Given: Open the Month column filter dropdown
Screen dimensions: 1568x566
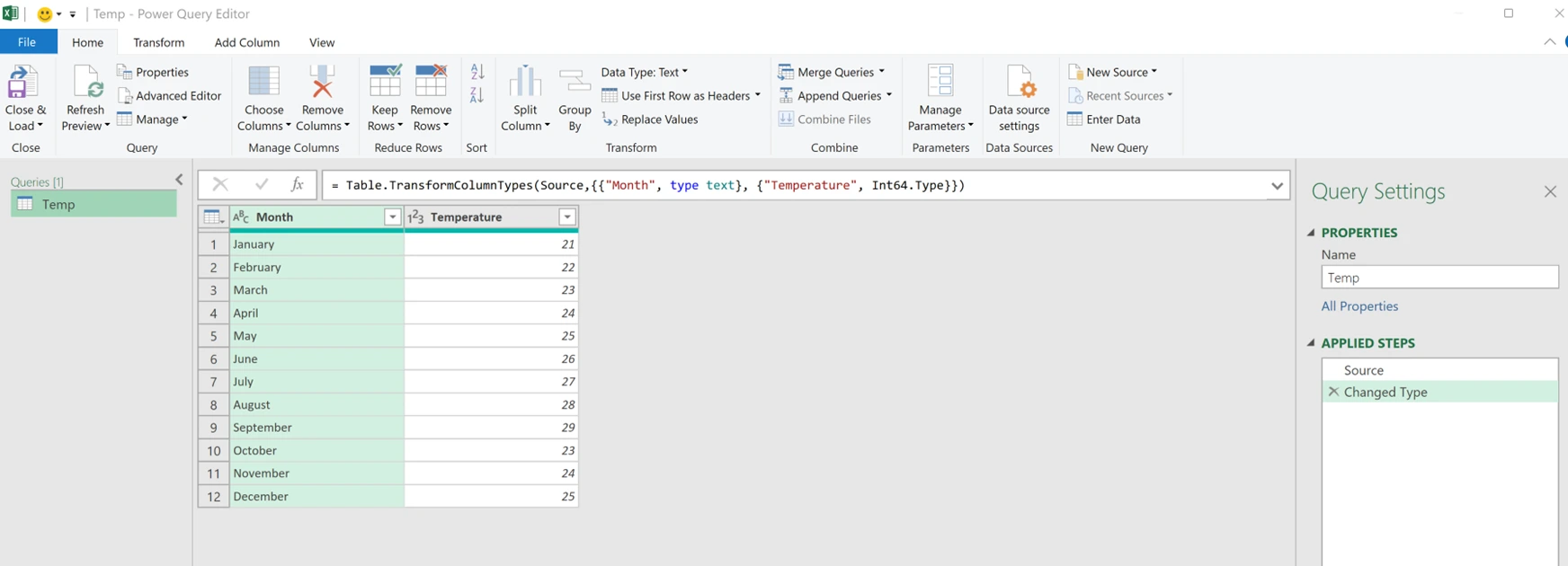Looking at the screenshot, I should pyautogui.click(x=392, y=217).
